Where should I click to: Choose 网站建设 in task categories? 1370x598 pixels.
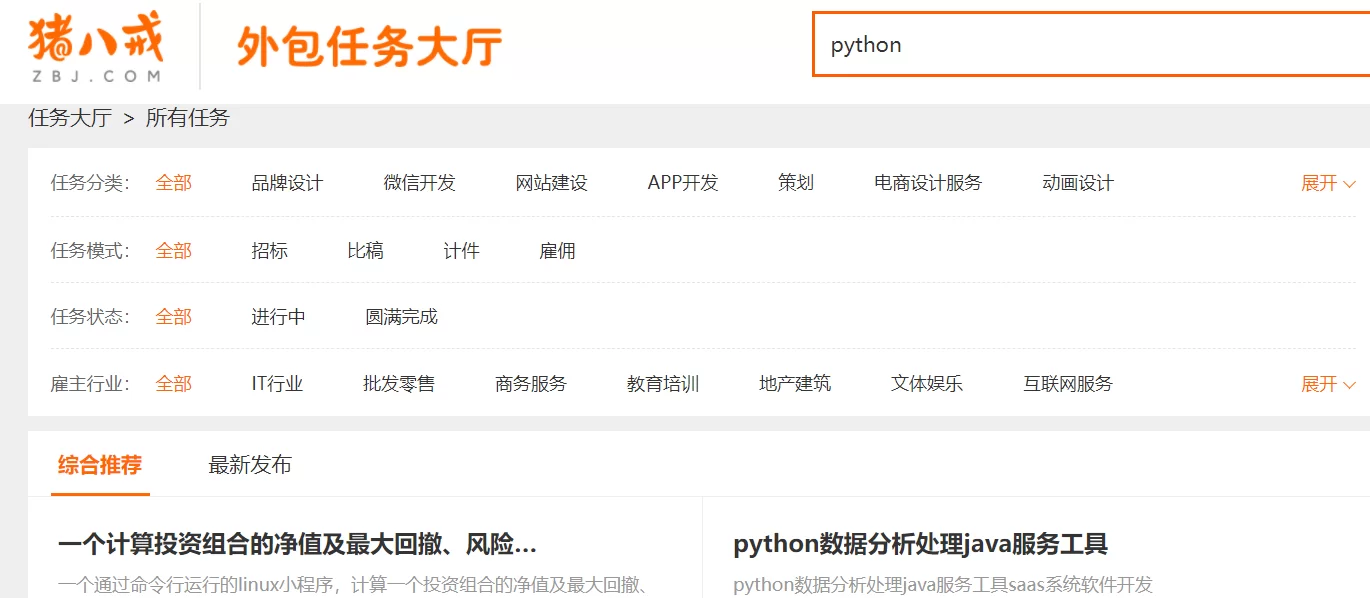pyautogui.click(x=551, y=183)
